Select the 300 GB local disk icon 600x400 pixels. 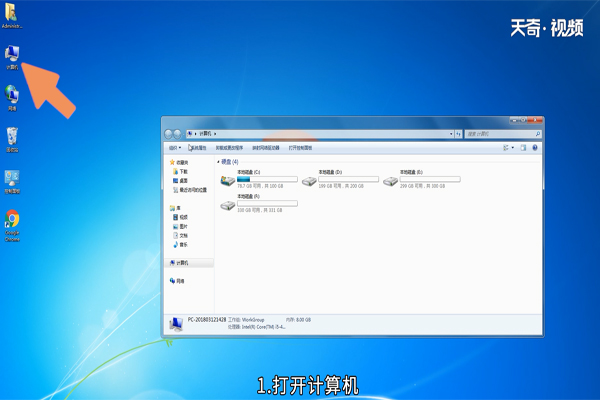point(391,180)
